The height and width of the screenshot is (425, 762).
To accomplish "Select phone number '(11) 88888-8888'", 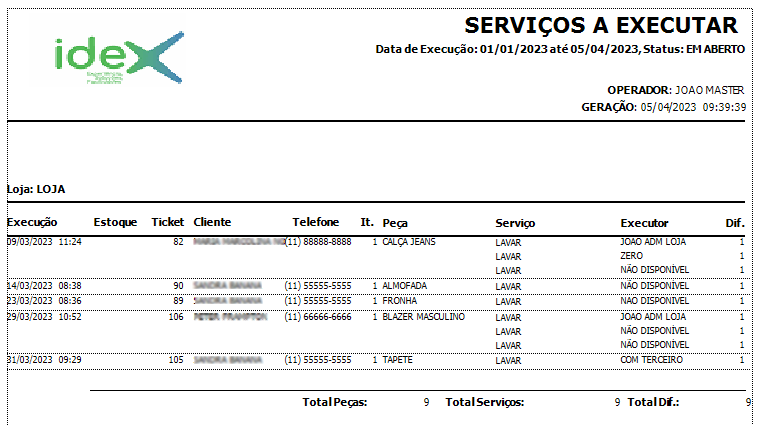I will [x=318, y=241].
